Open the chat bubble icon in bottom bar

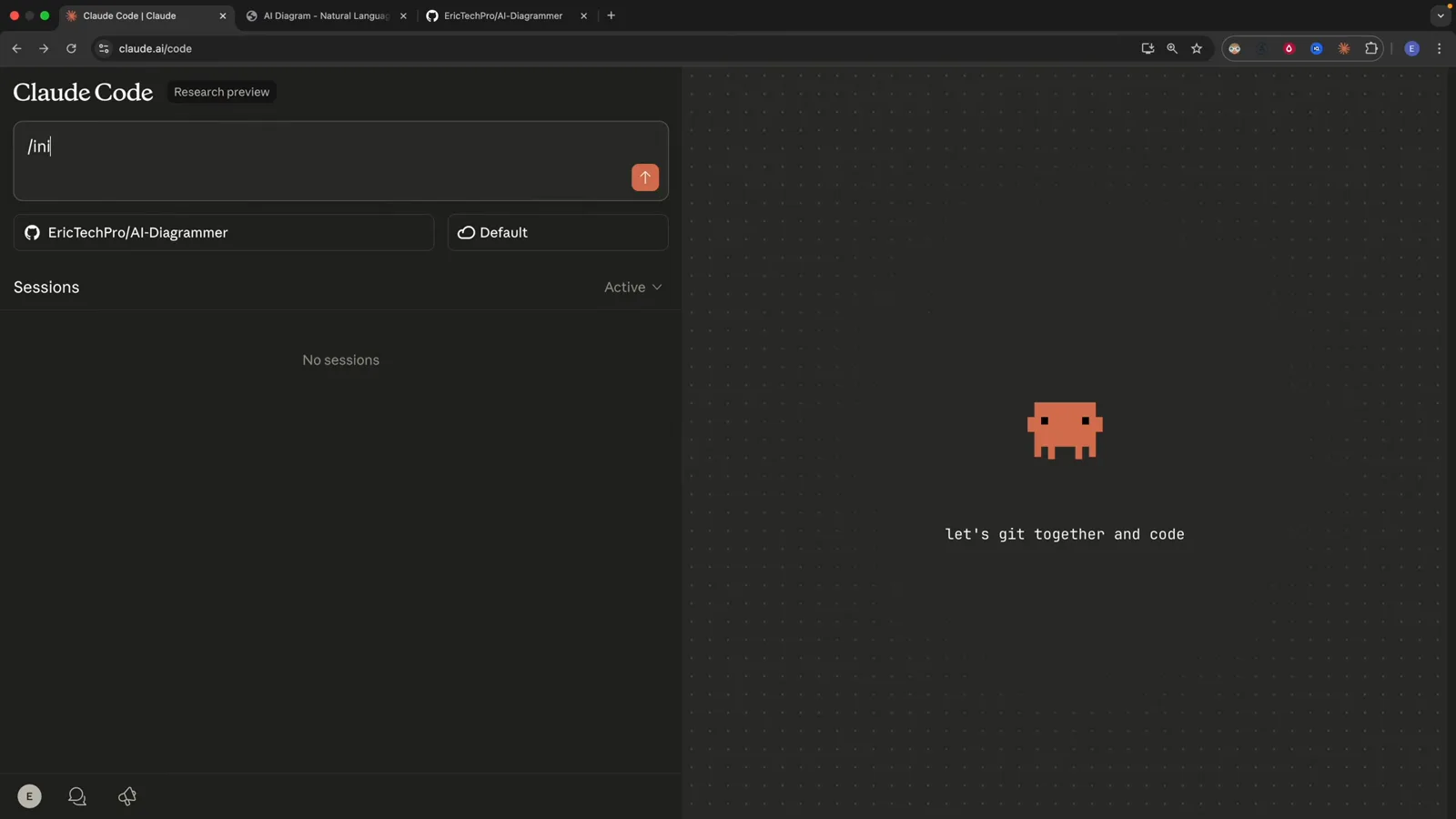tap(77, 796)
